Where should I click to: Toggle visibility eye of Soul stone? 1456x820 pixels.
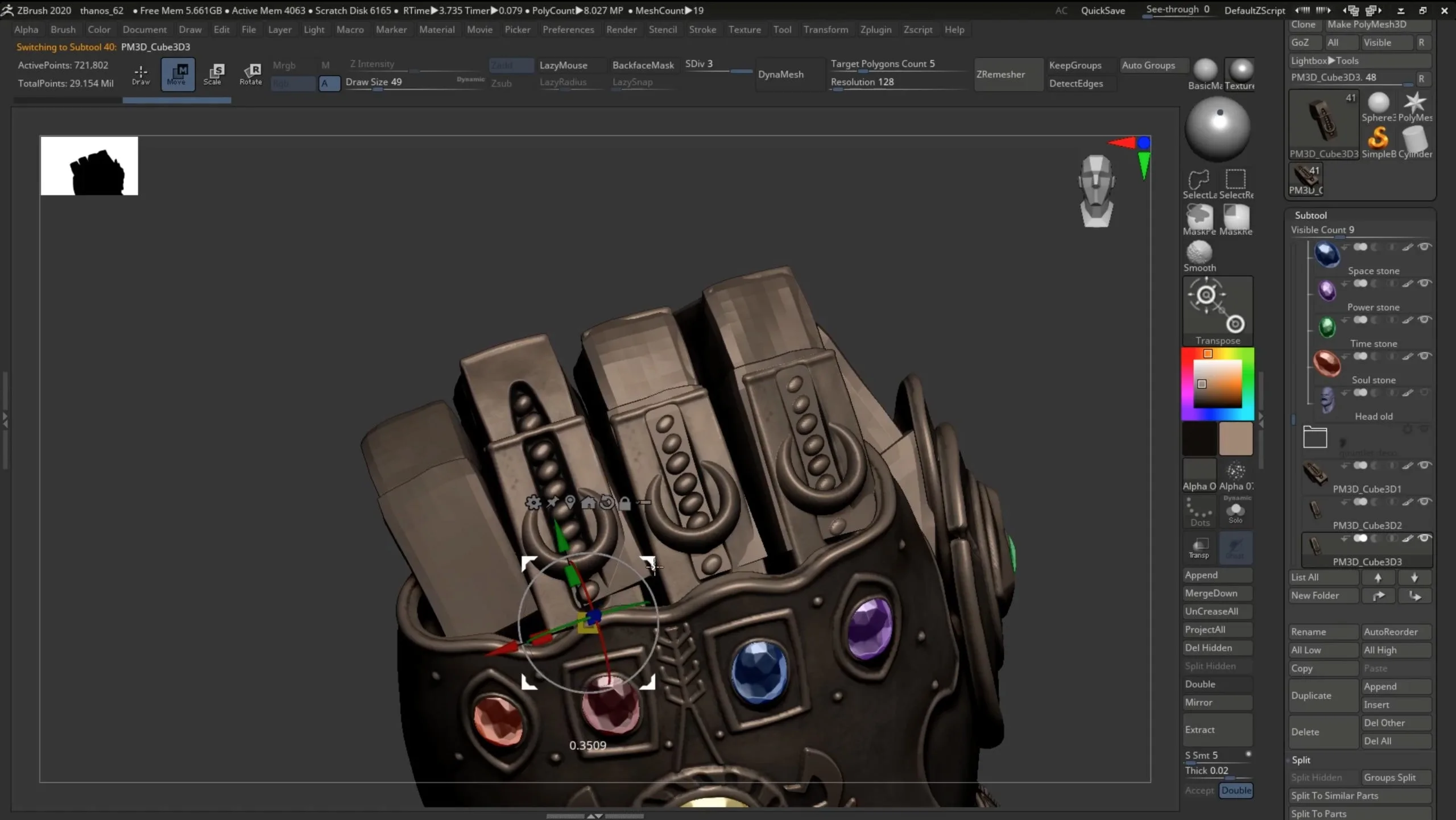[1424, 356]
